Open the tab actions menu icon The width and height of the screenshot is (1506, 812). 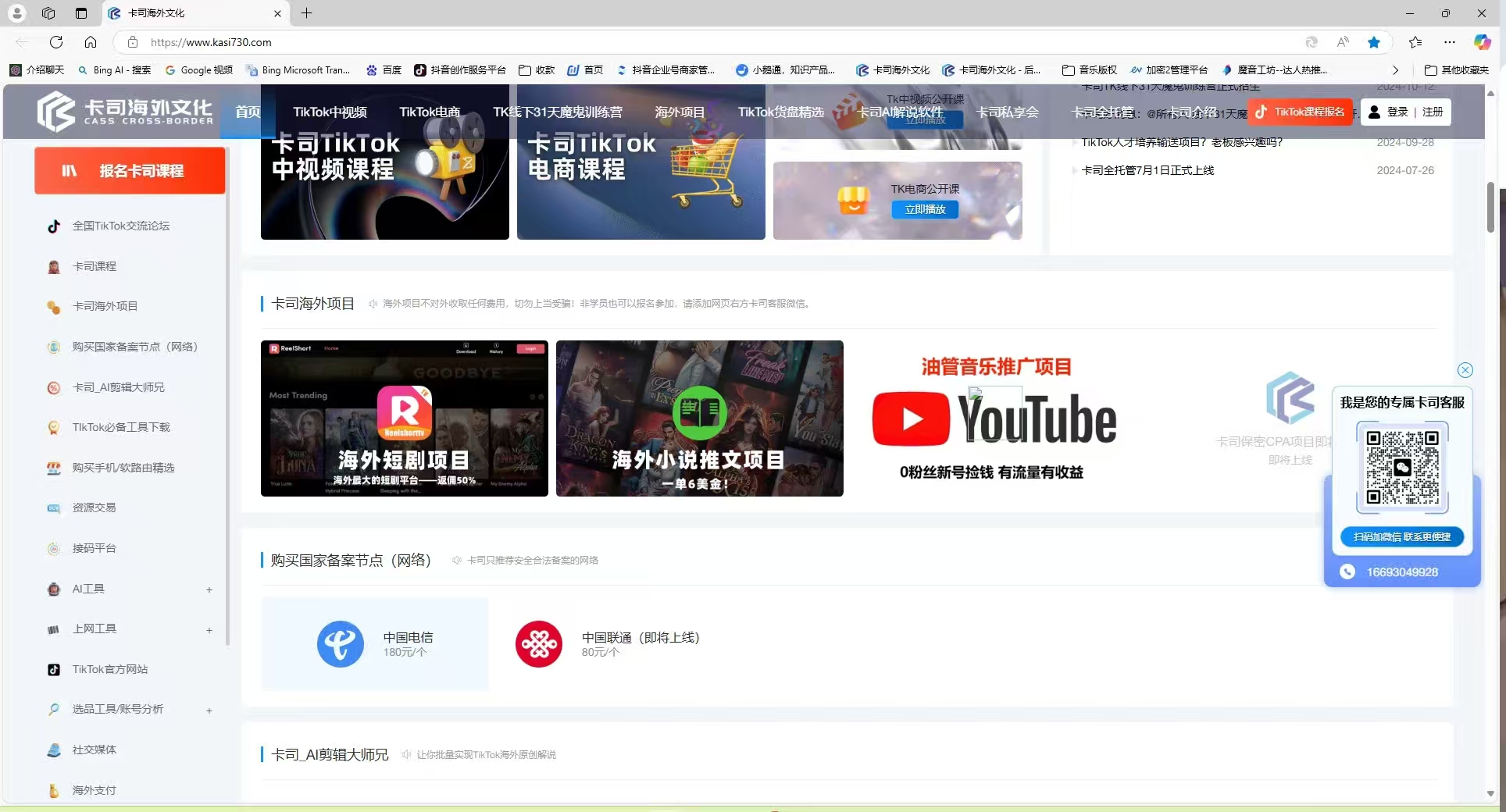click(x=81, y=13)
